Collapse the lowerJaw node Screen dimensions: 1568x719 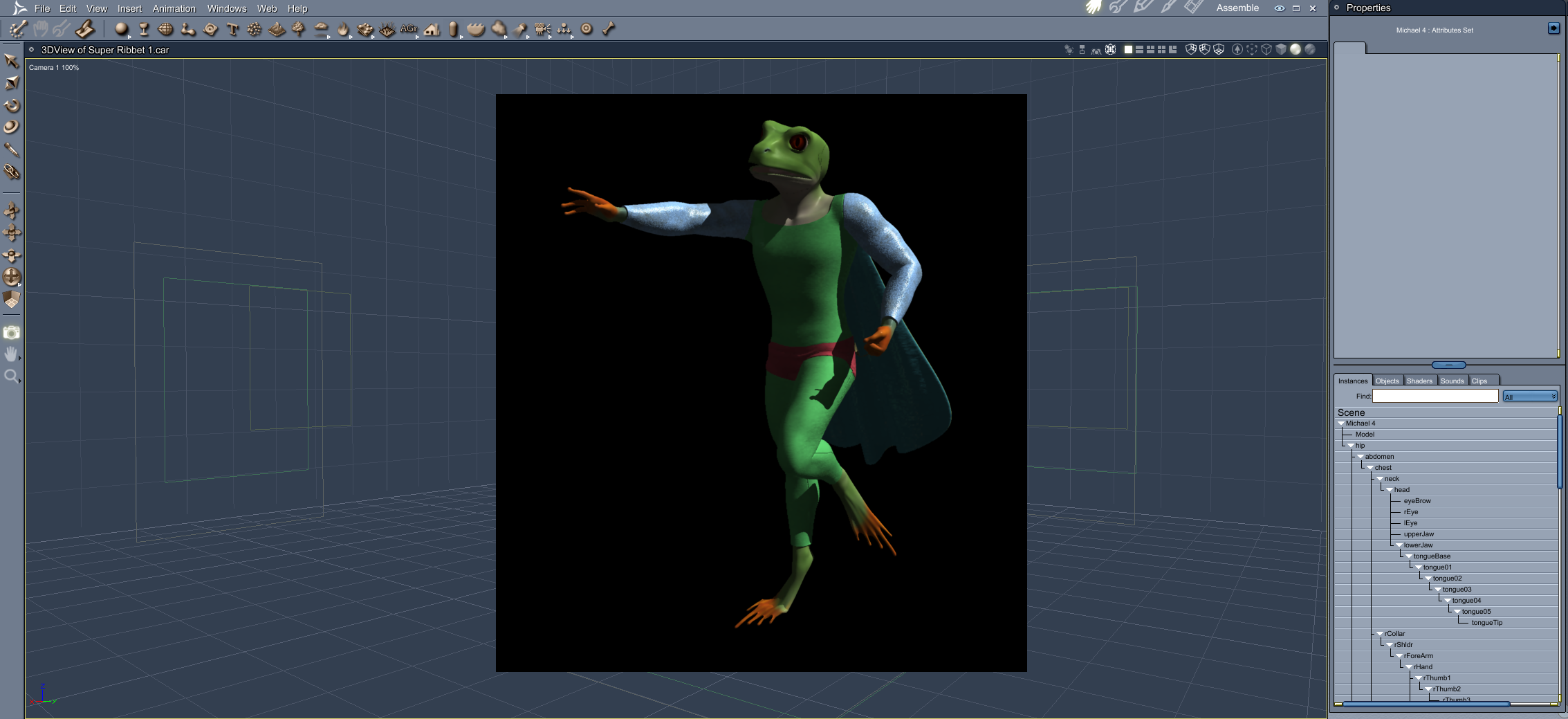(x=1399, y=545)
